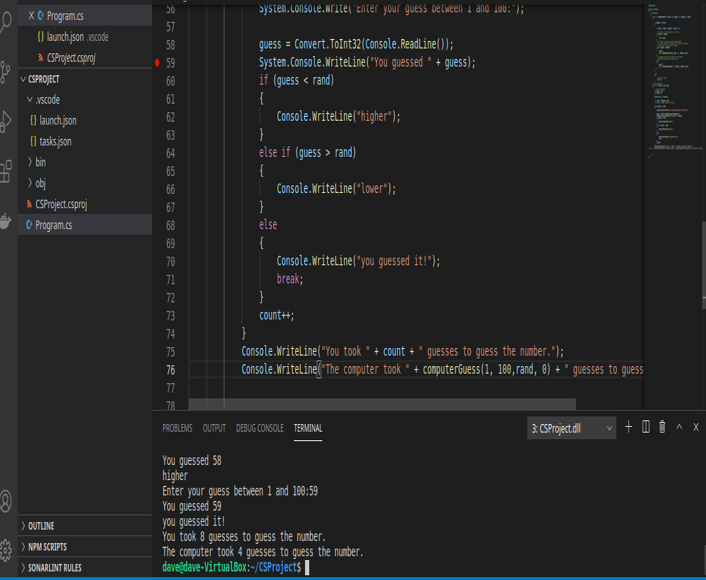
Task: Expand the OUTLINE section
Action: tap(41, 526)
